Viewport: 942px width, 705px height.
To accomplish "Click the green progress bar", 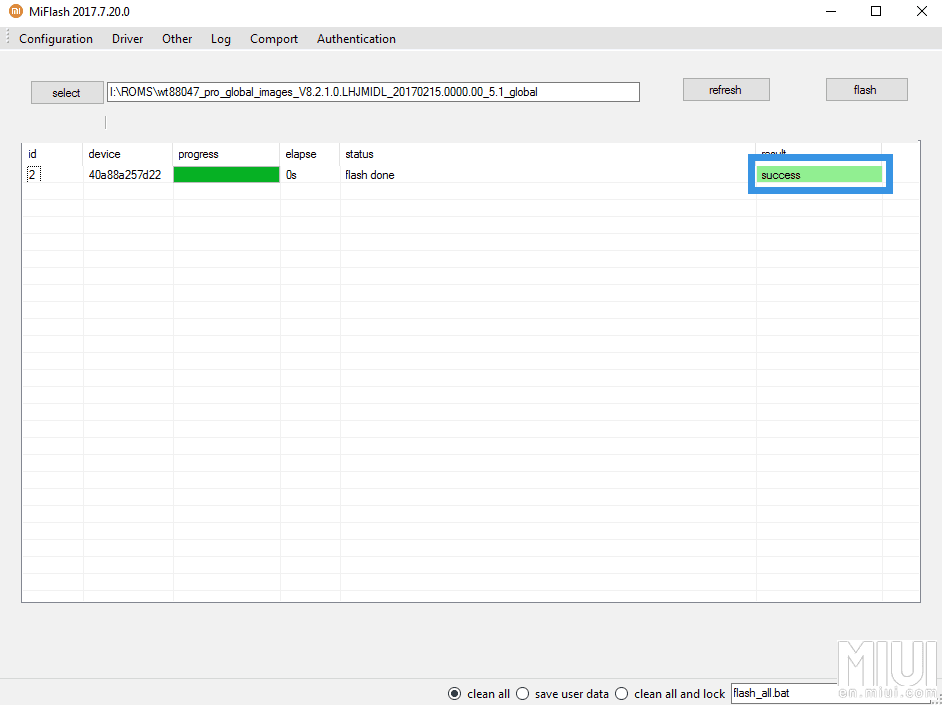I will point(226,175).
